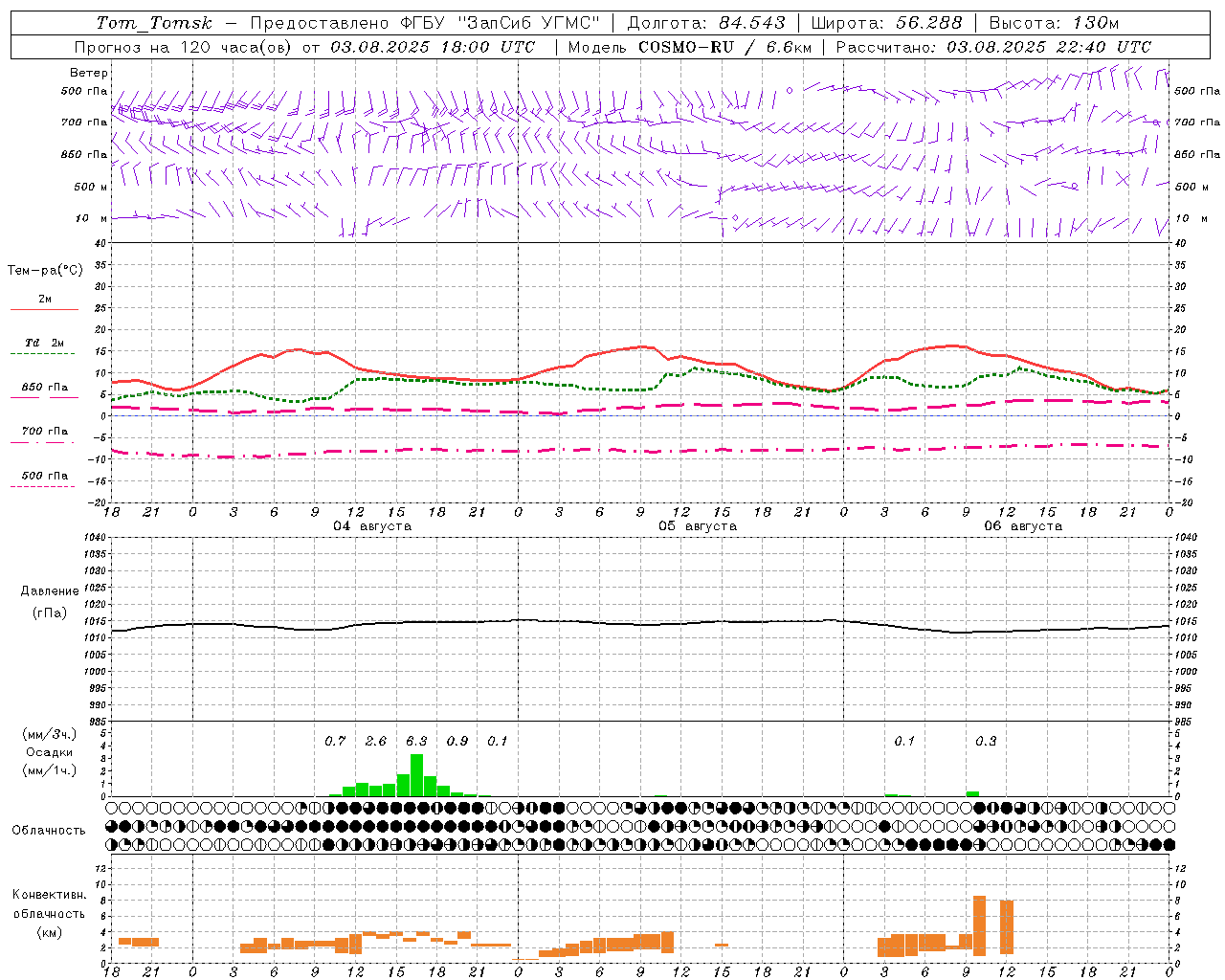Click the (мм/3ч.) precipitation unit label
The image size is (1225, 980).
pos(50,734)
